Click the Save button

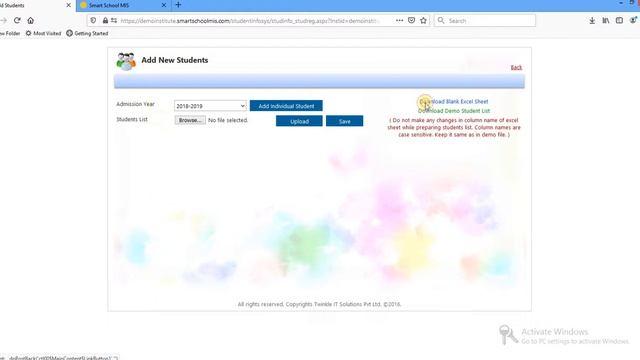click(x=344, y=121)
